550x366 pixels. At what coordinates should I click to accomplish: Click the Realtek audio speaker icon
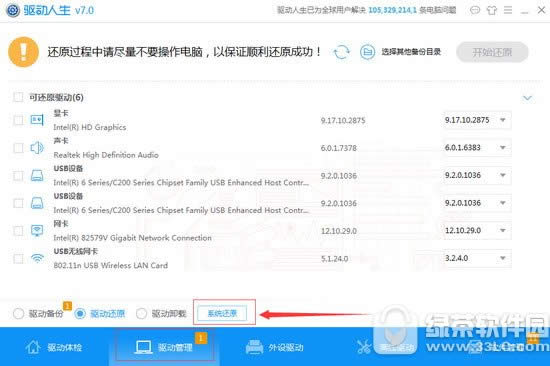37,148
